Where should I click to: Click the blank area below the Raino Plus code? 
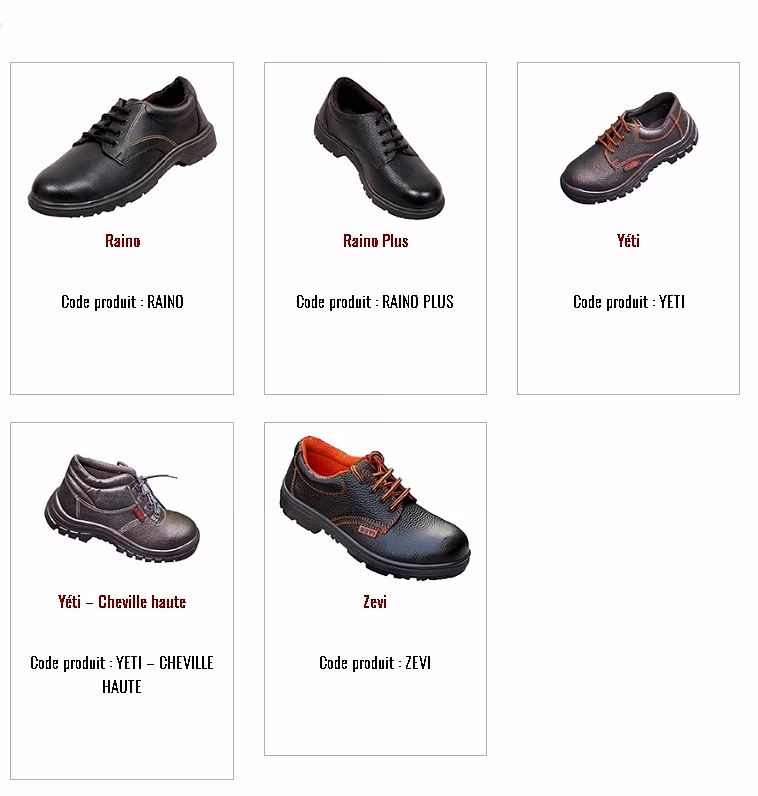pos(375,352)
